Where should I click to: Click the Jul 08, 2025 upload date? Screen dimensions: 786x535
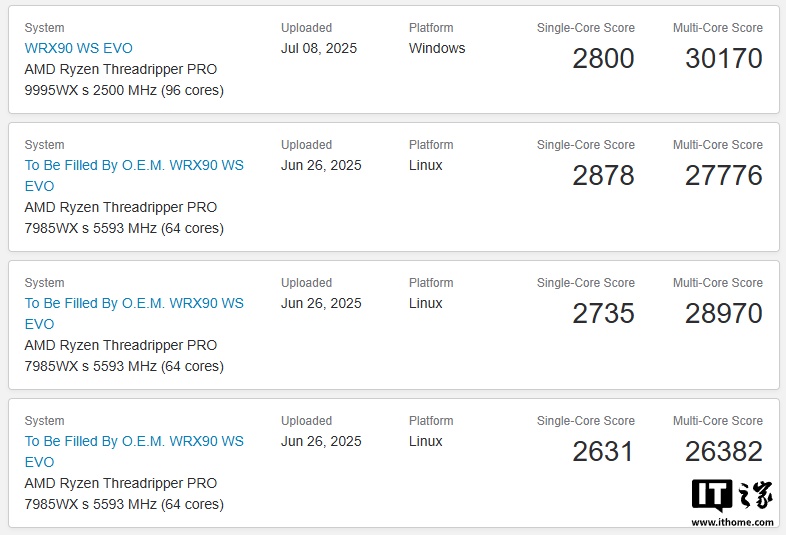[319, 48]
